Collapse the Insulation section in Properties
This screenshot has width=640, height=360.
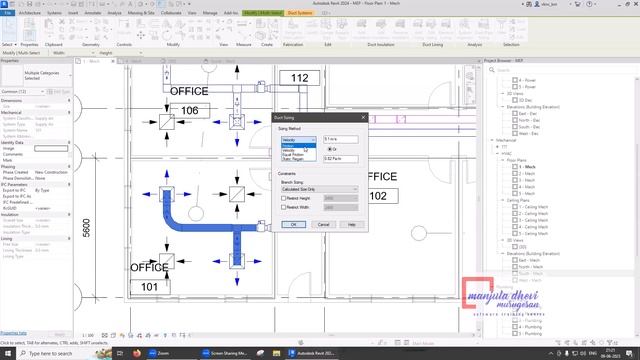point(69,214)
